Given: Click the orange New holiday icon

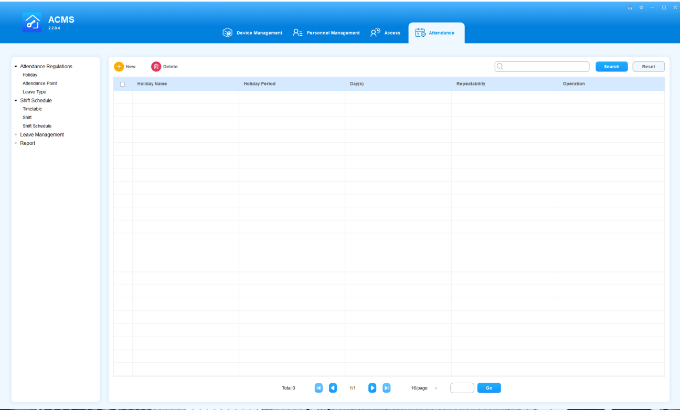Looking at the screenshot, I should [119, 66].
